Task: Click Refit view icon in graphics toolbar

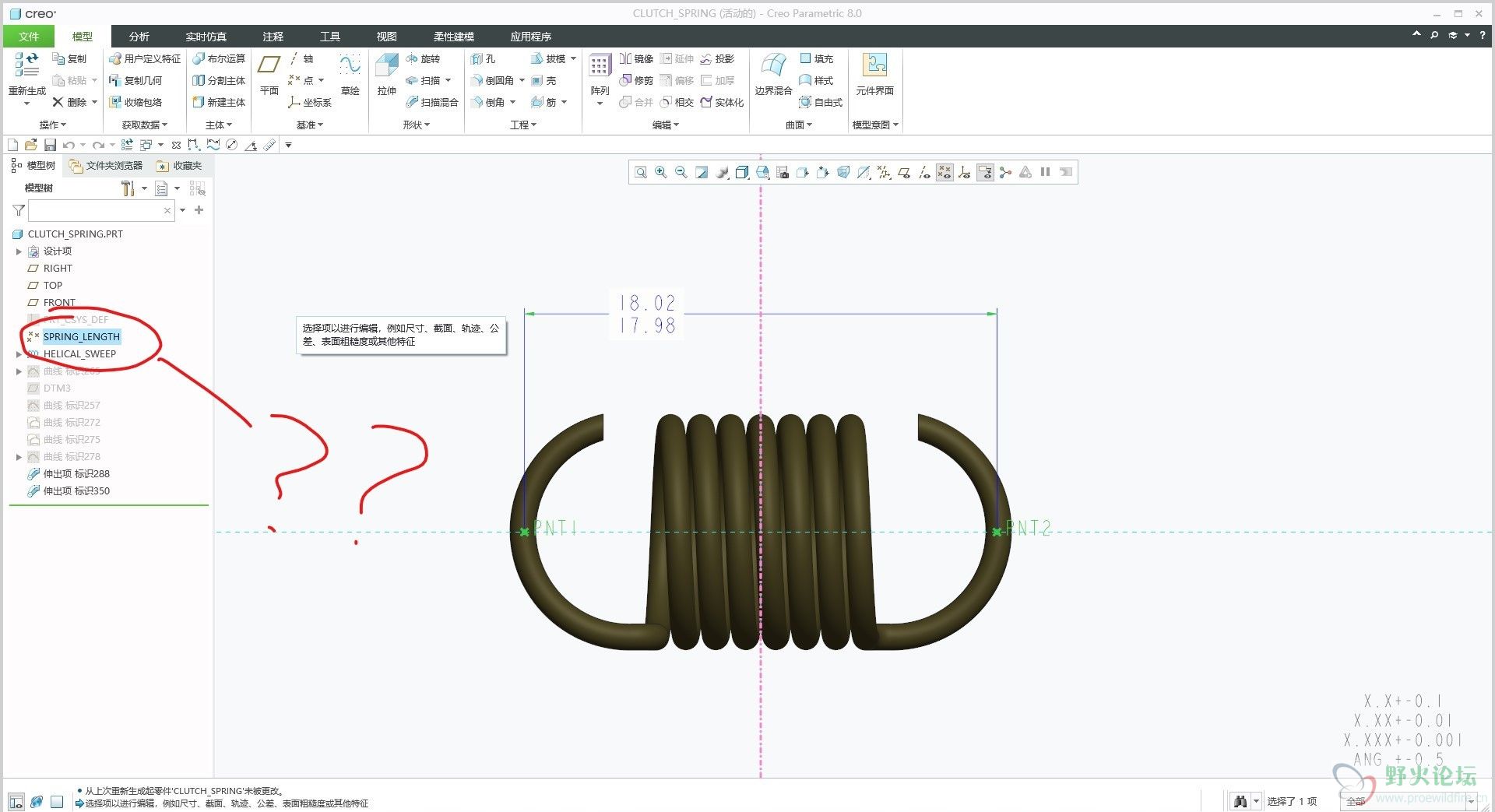Action: click(640, 172)
